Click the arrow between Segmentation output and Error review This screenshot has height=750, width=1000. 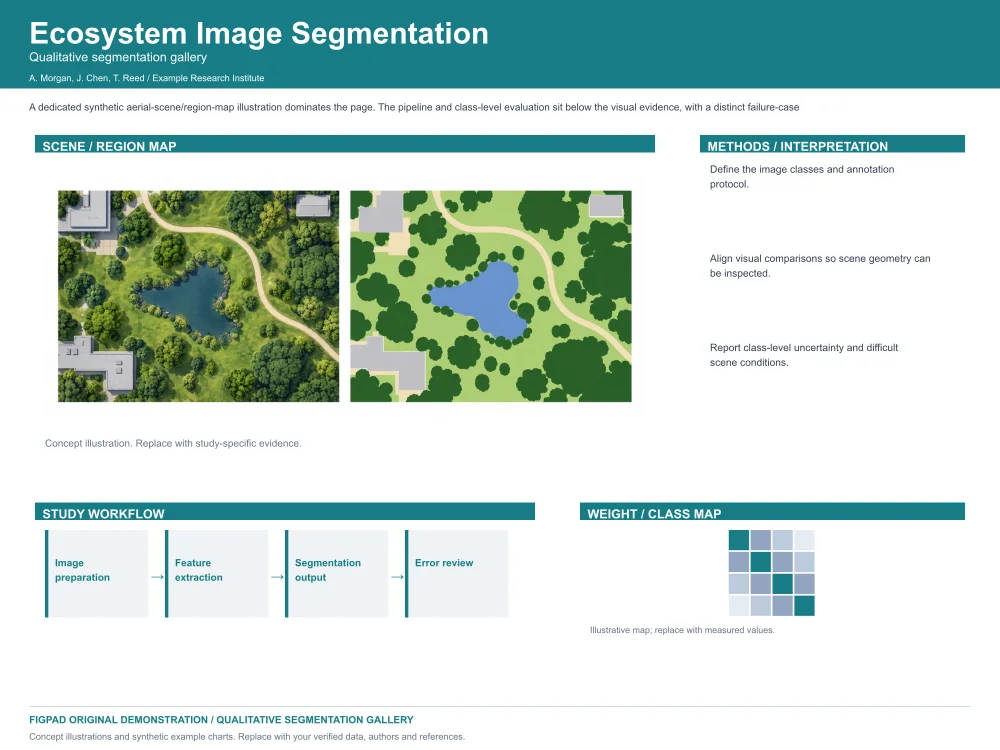click(397, 577)
